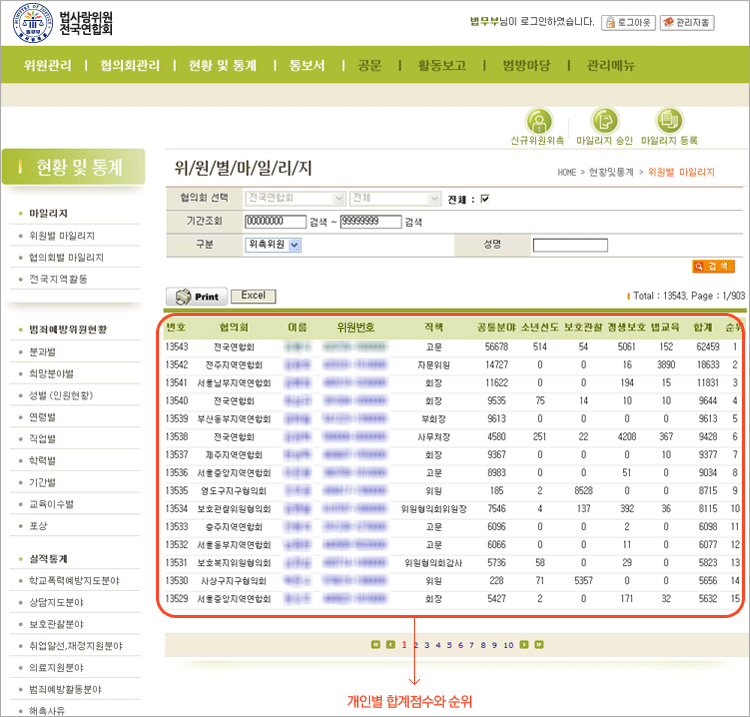The image size is (750, 717).
Task: Click the first page double-arrow icon
Action: point(376,645)
